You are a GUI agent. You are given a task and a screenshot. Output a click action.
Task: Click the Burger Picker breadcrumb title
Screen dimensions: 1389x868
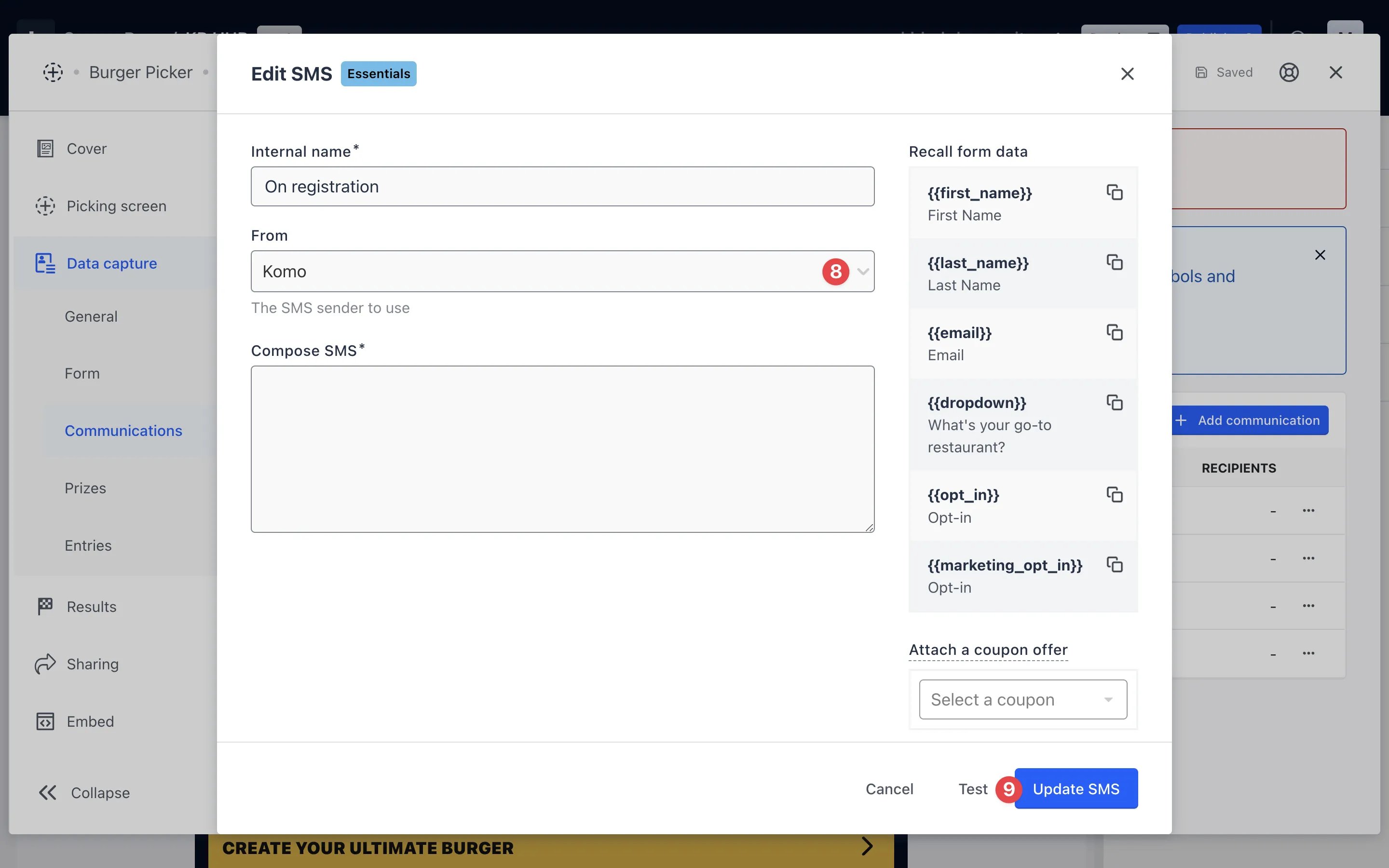coord(141,72)
